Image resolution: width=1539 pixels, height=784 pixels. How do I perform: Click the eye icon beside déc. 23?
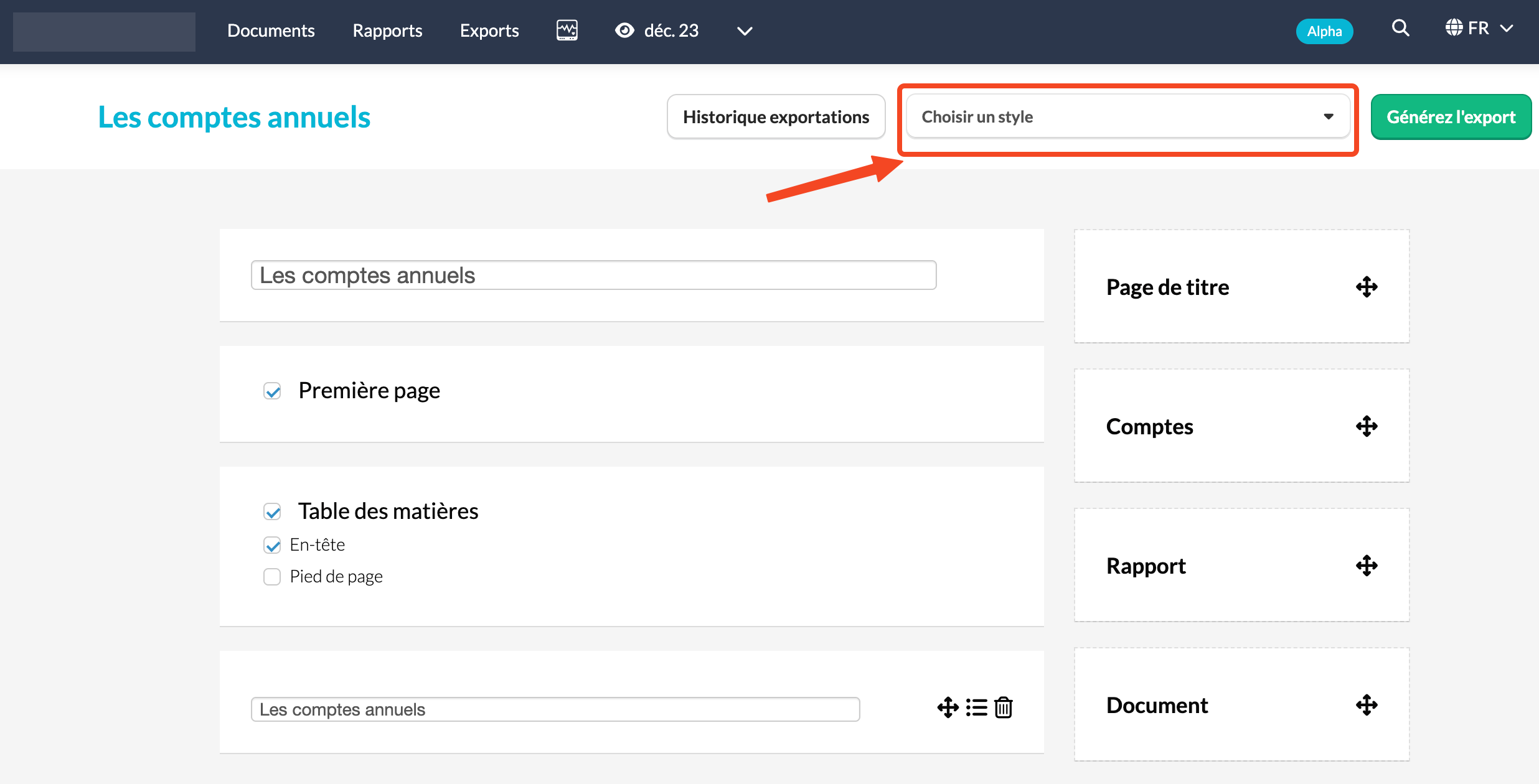click(x=624, y=30)
